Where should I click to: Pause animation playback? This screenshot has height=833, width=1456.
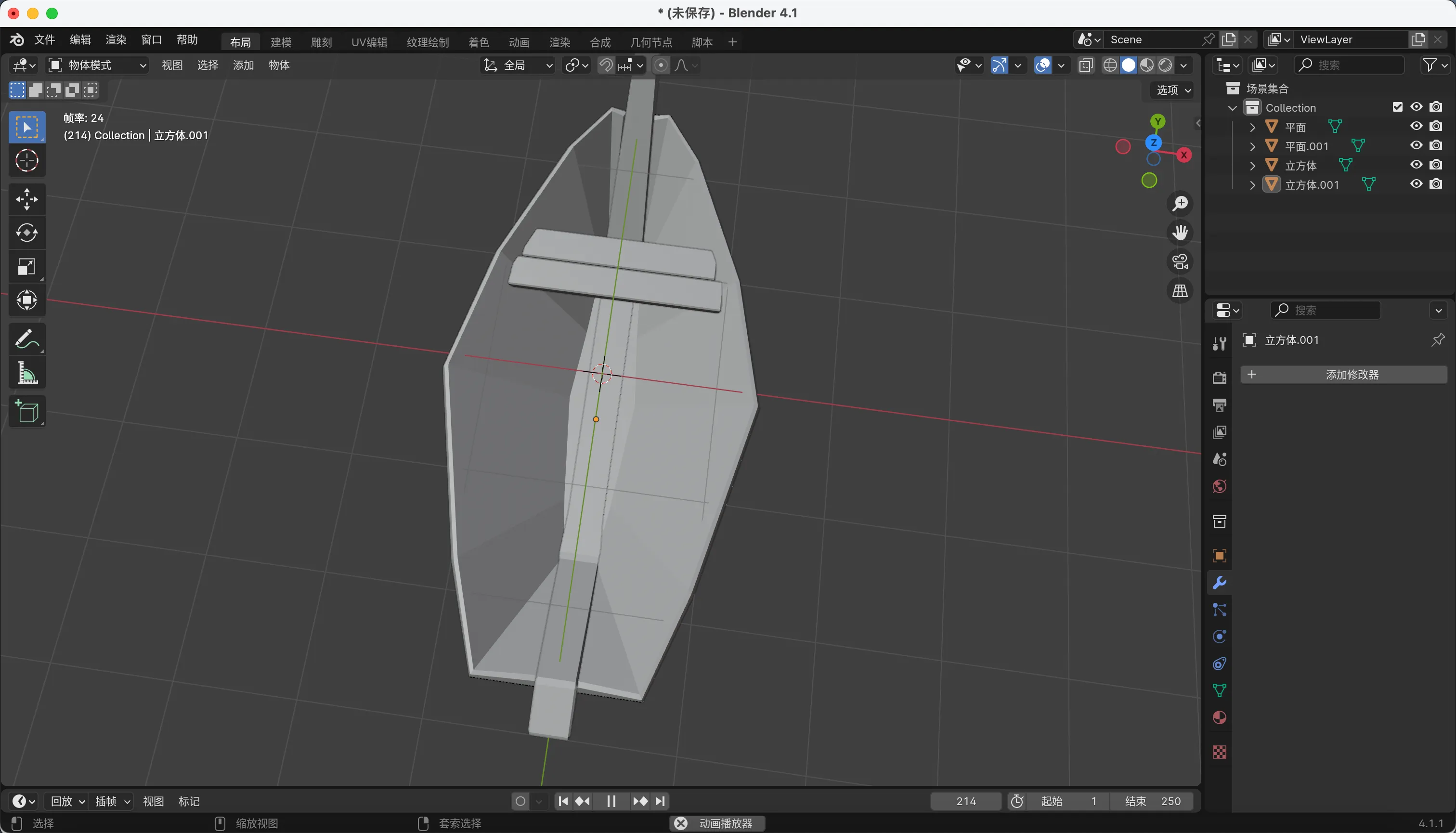click(x=611, y=801)
